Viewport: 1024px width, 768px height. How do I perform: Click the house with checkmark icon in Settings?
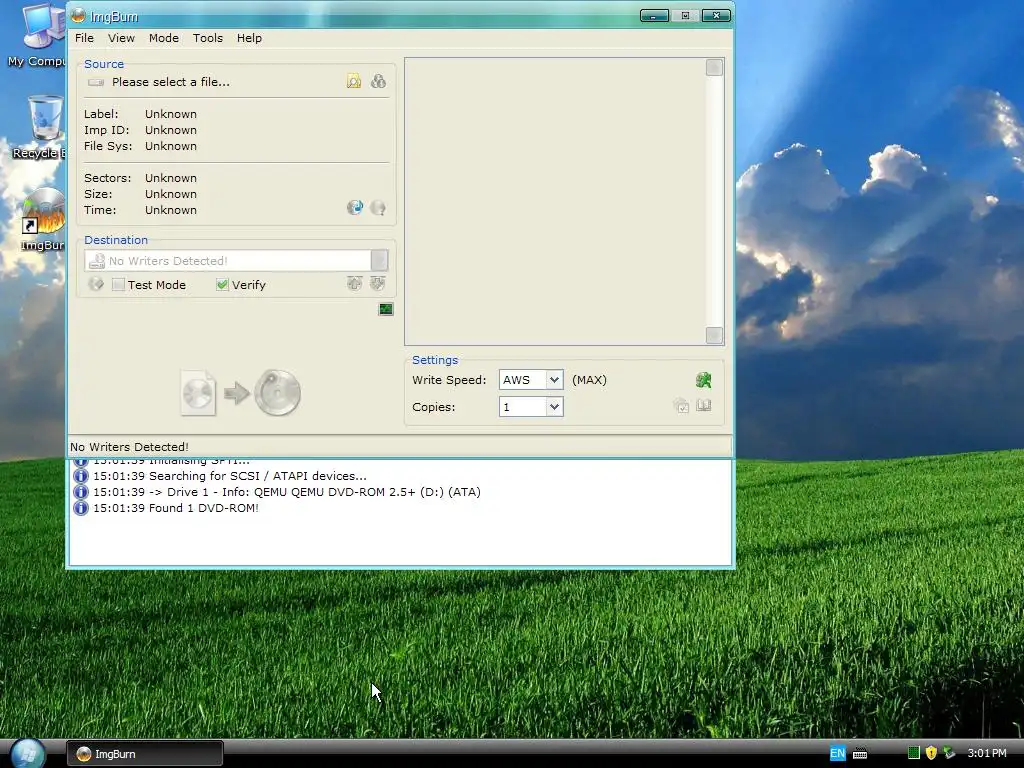click(x=681, y=406)
